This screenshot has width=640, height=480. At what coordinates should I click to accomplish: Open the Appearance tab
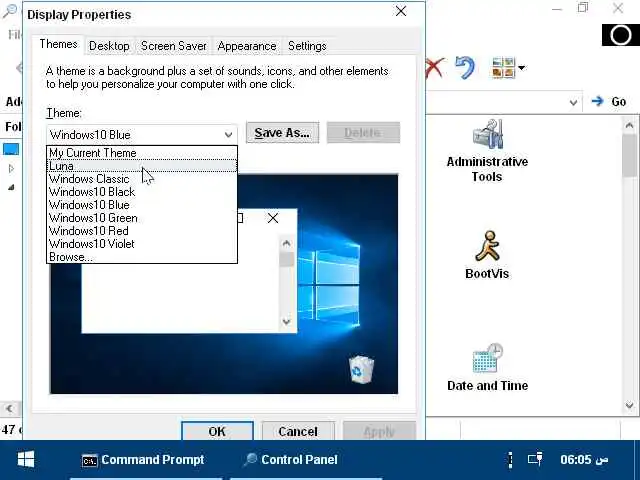(247, 46)
